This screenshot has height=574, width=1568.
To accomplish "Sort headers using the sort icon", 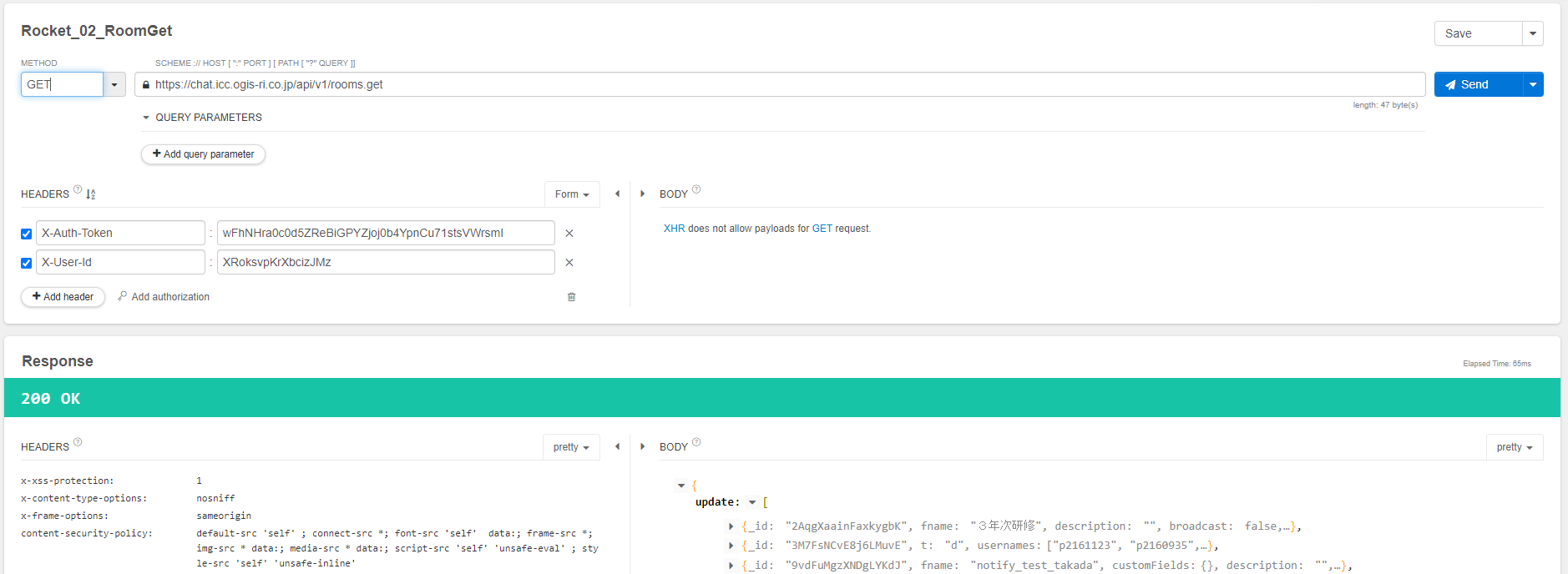I will 91,194.
